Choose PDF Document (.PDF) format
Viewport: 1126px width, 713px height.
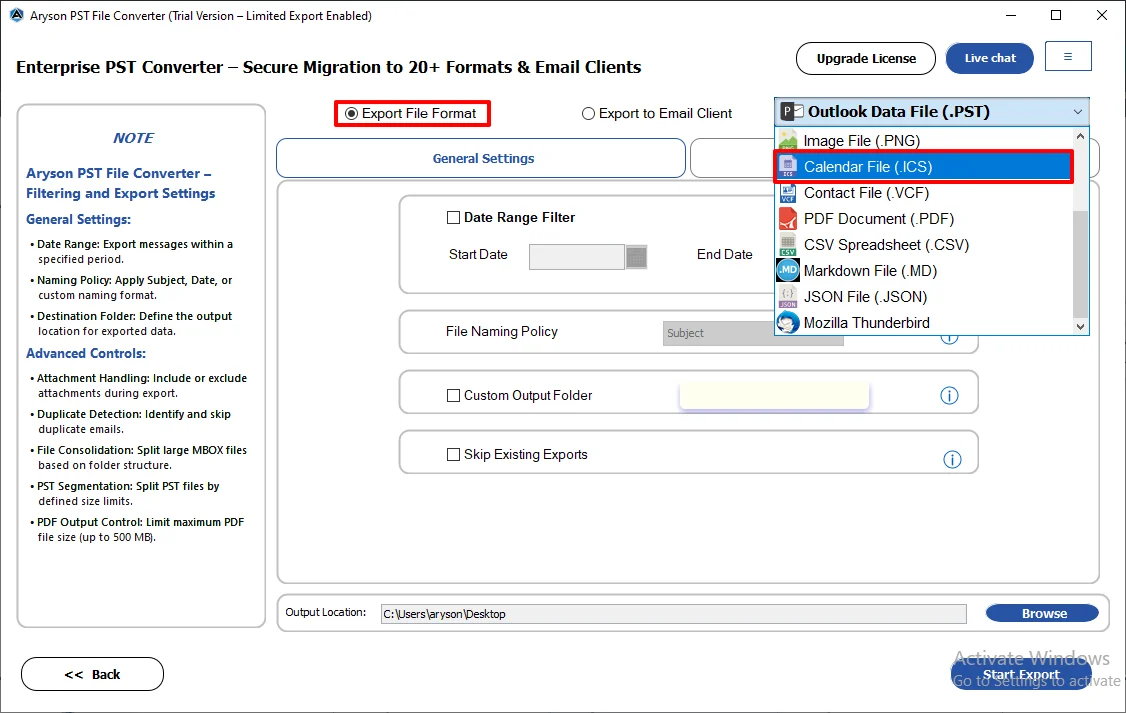(923, 218)
